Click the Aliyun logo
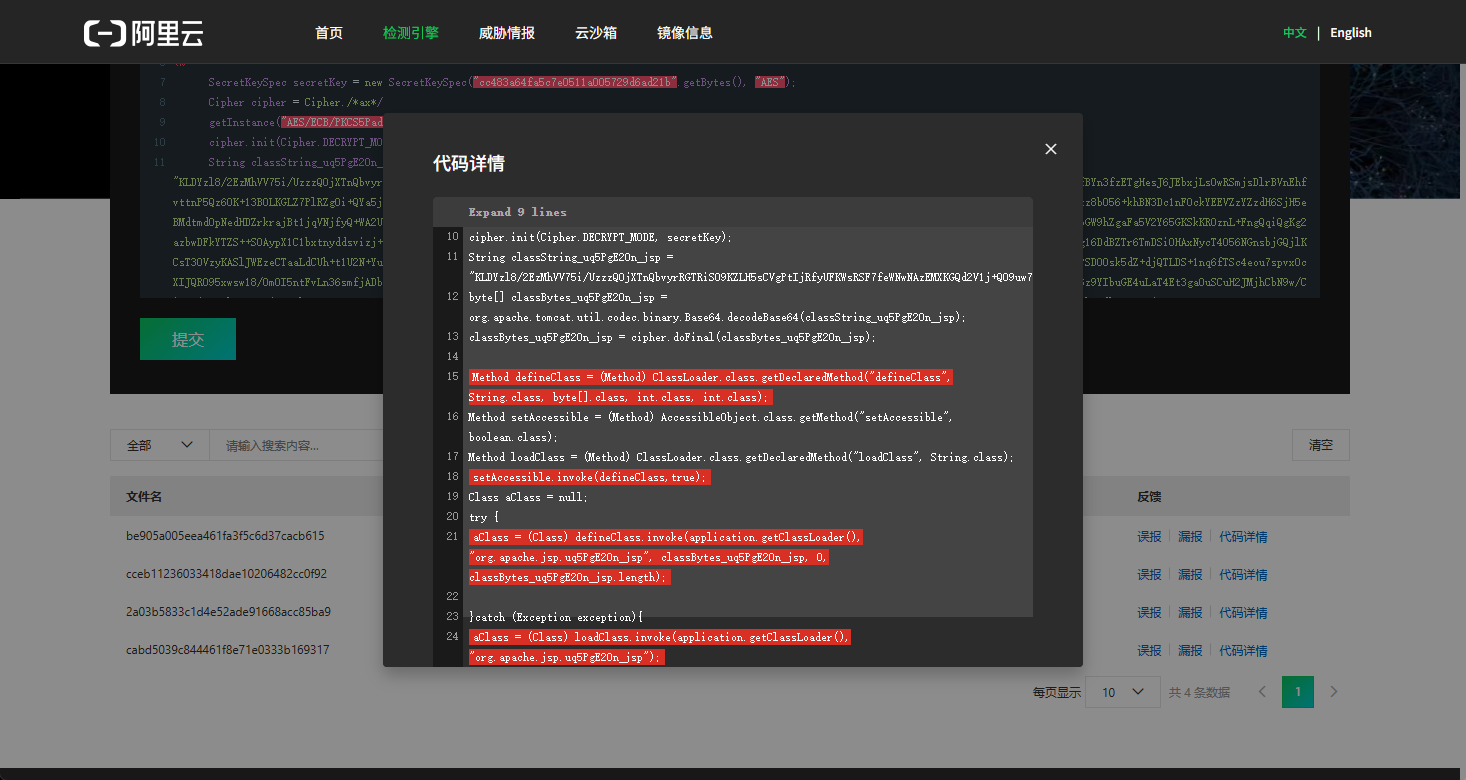 144,33
